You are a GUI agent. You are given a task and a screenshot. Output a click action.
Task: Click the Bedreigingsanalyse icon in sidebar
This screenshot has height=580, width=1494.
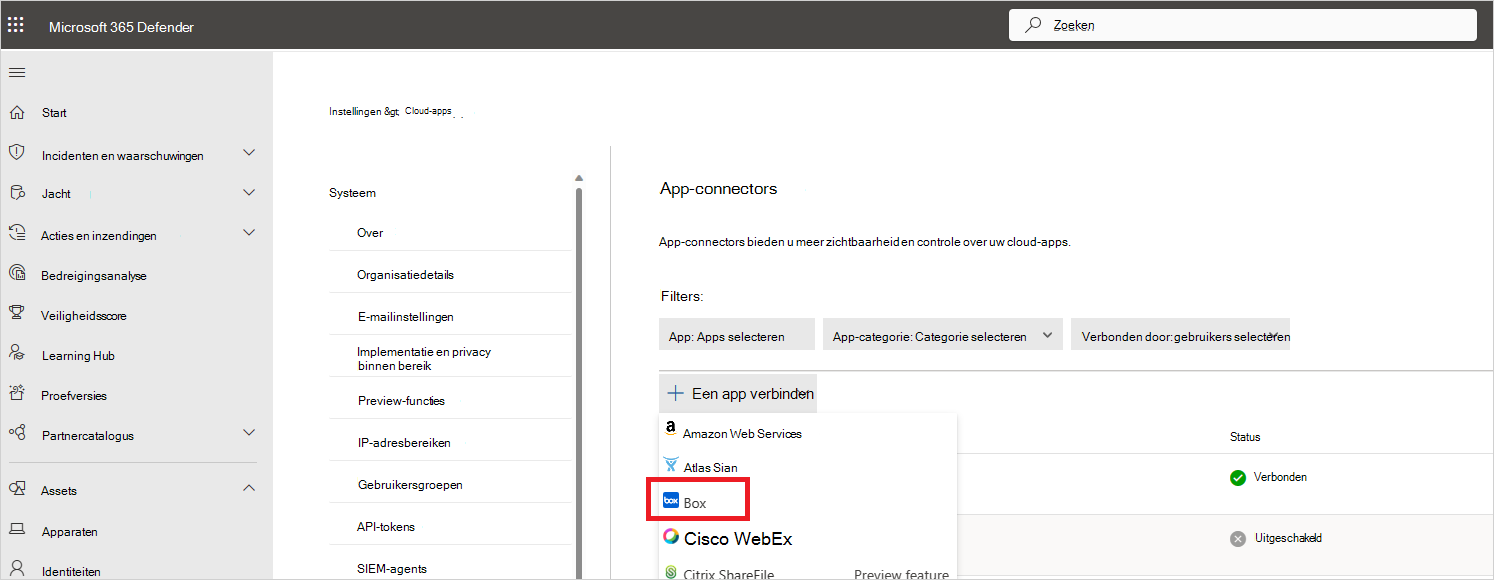17,274
